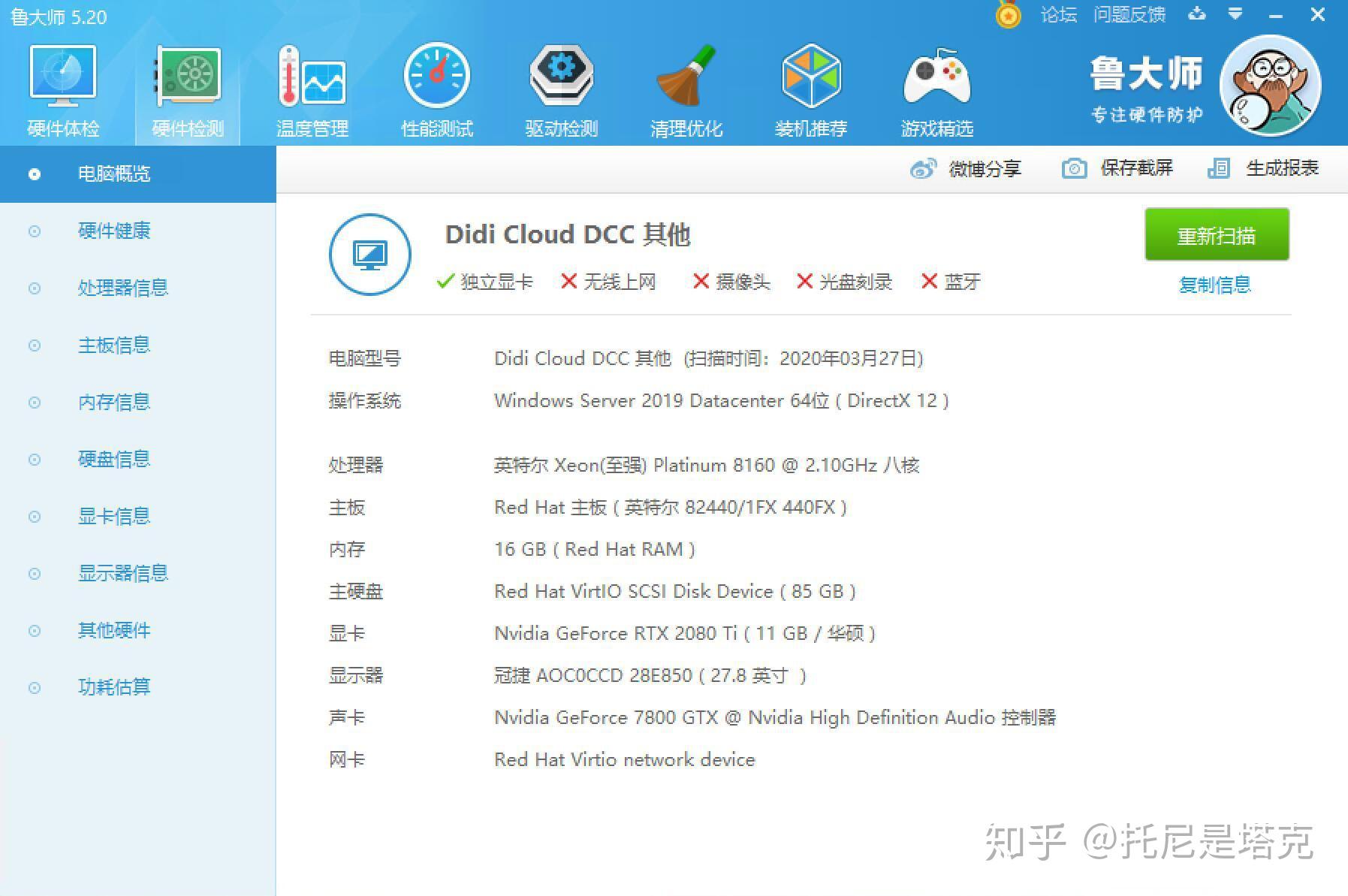Open 功耗估算 sidebar entry
The image size is (1348, 896).
pos(138,688)
